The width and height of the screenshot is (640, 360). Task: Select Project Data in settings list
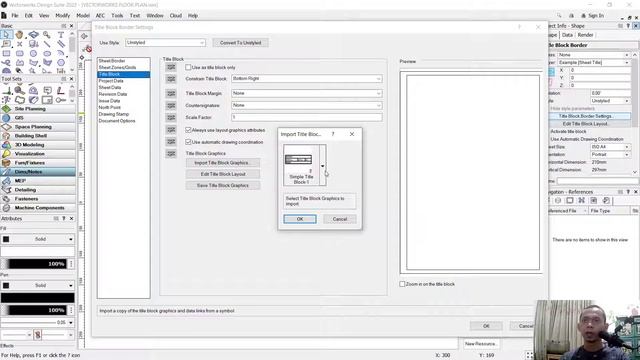(111, 81)
